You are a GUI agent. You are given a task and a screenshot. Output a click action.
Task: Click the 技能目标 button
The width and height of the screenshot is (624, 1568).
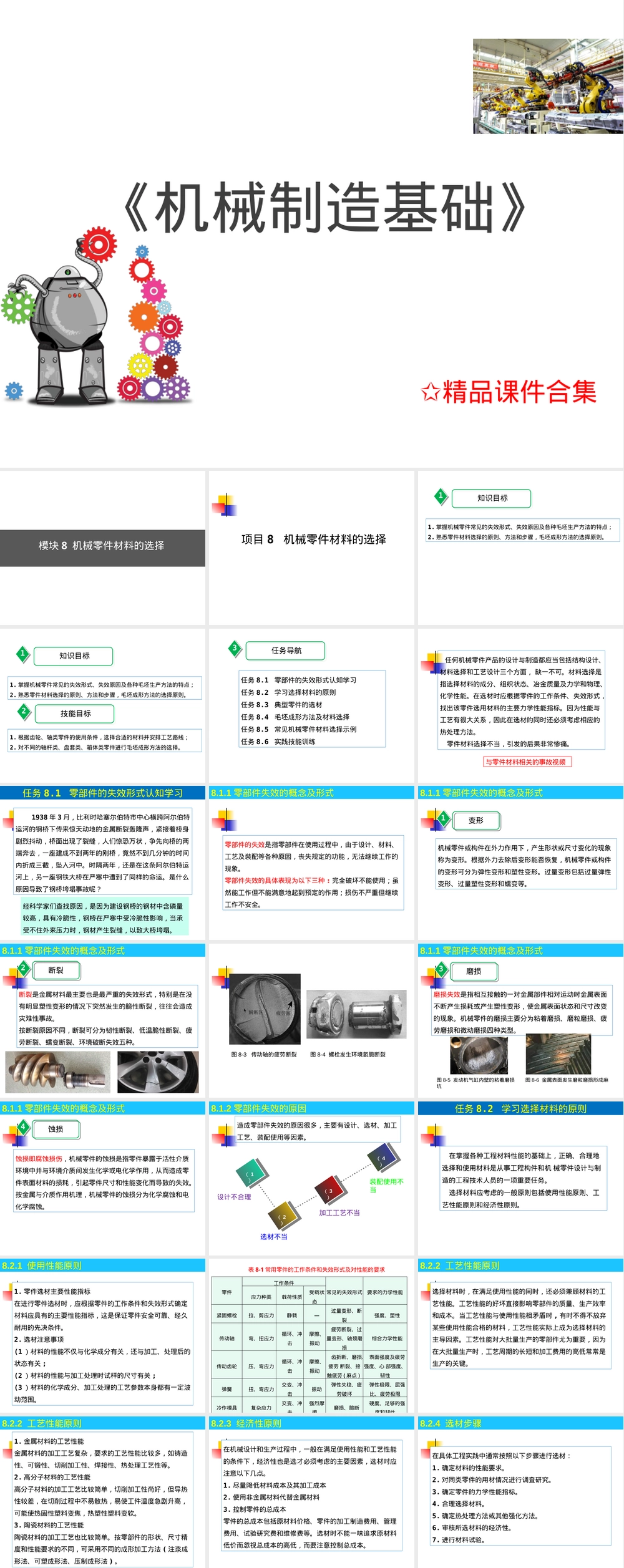tap(75, 714)
